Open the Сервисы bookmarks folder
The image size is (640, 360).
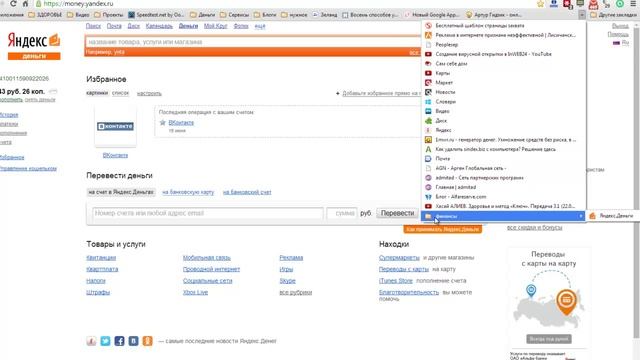(x=235, y=15)
